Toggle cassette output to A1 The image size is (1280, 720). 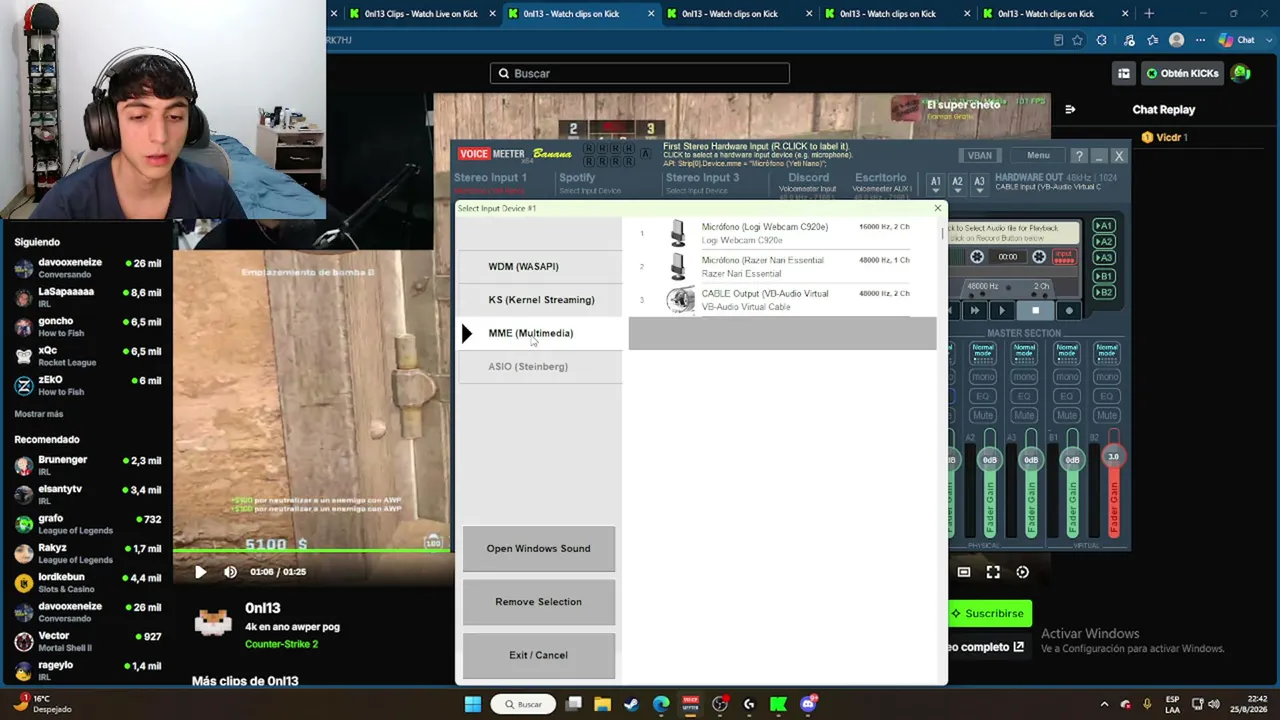pos(1104,226)
